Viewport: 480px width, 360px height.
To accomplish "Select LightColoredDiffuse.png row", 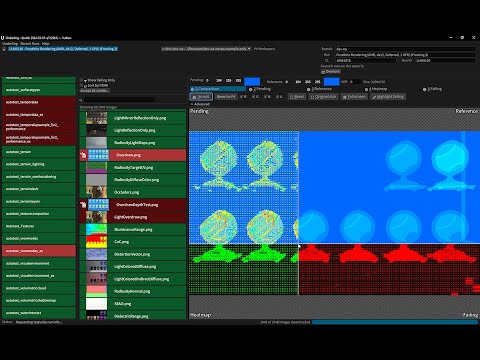I will (133, 267).
